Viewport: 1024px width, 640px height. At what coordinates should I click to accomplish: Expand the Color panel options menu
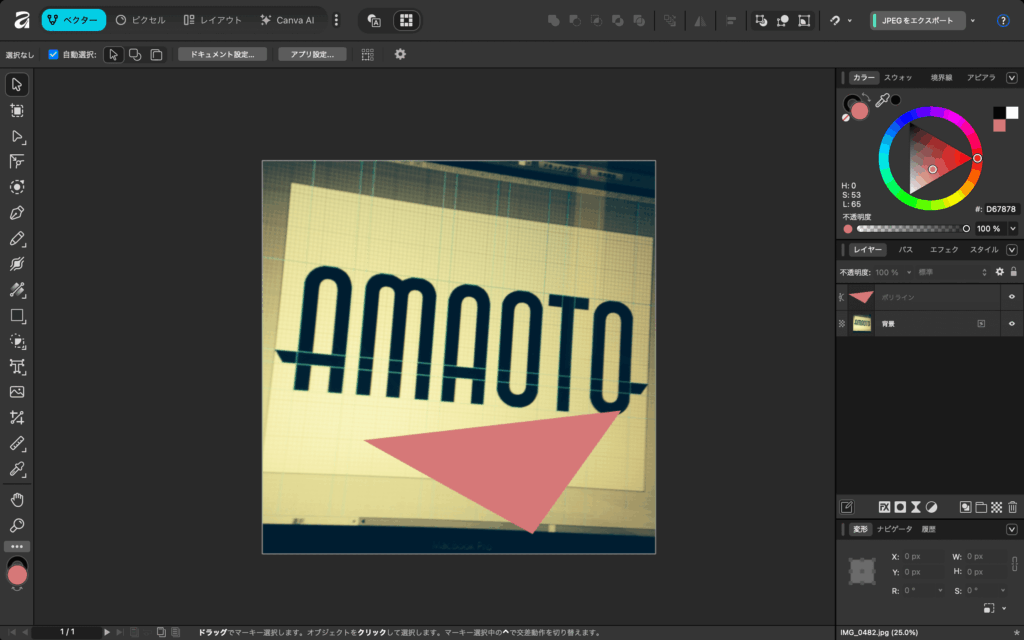(1012, 77)
